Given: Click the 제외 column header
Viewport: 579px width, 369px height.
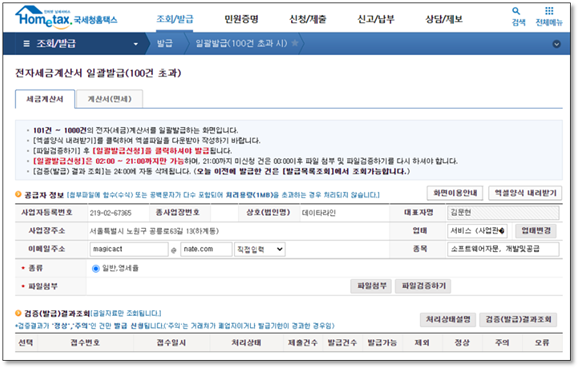Looking at the screenshot, I should [x=422, y=343].
